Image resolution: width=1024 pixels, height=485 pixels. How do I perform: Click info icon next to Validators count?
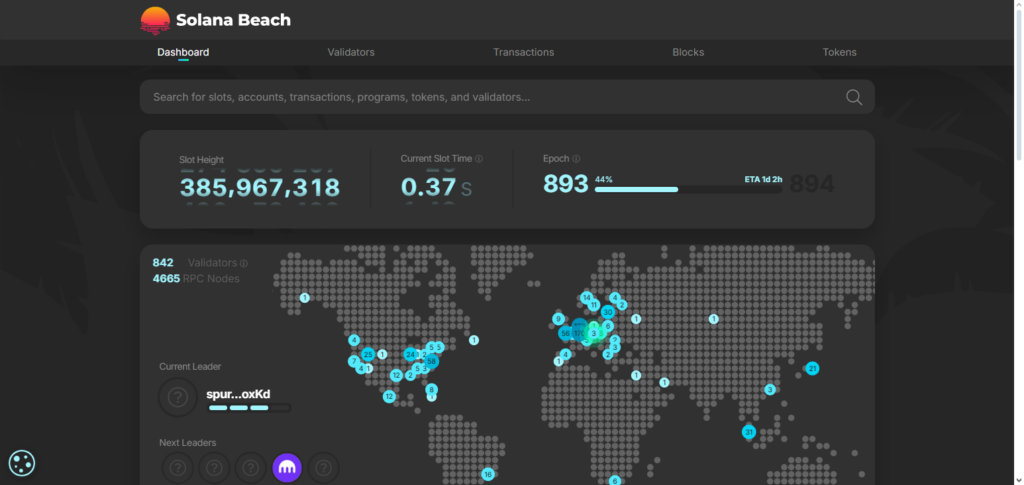tap(244, 263)
